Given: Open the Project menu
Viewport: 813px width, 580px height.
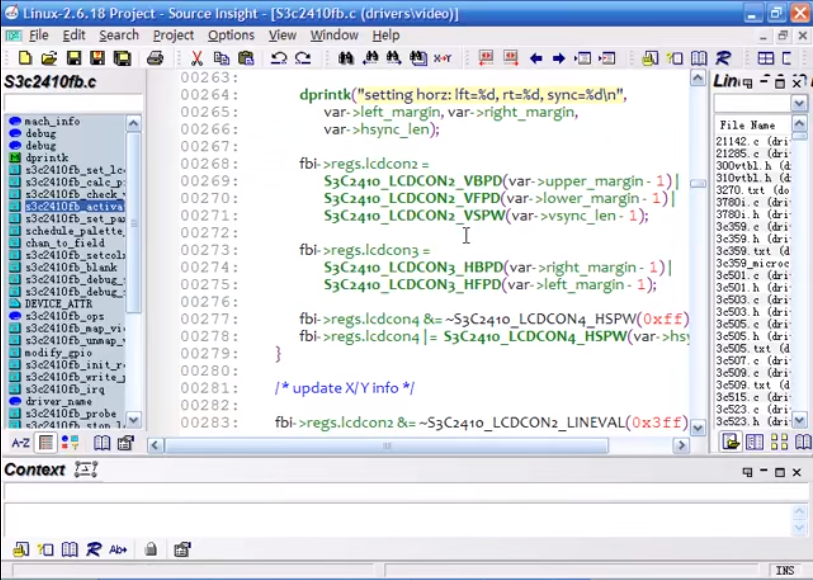Looking at the screenshot, I should point(173,35).
